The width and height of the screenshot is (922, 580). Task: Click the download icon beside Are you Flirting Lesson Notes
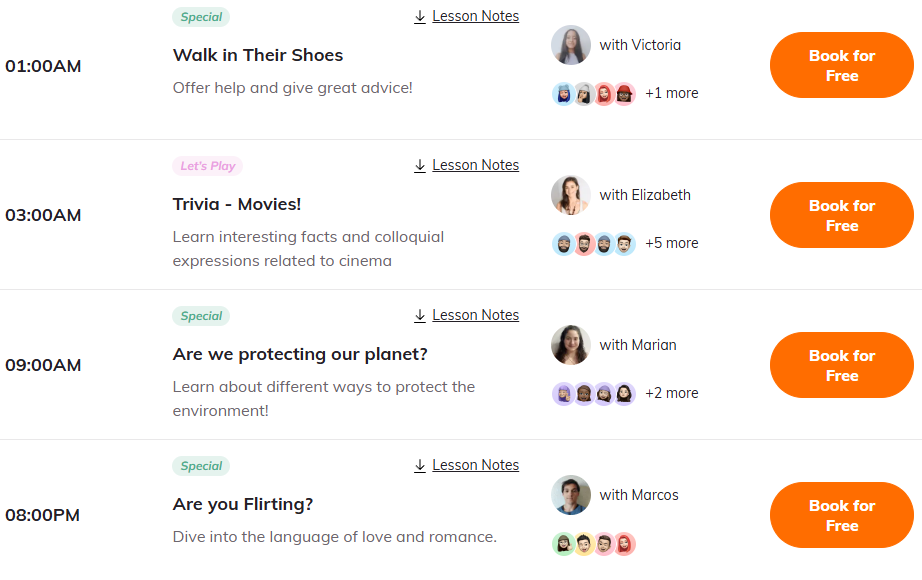(418, 465)
